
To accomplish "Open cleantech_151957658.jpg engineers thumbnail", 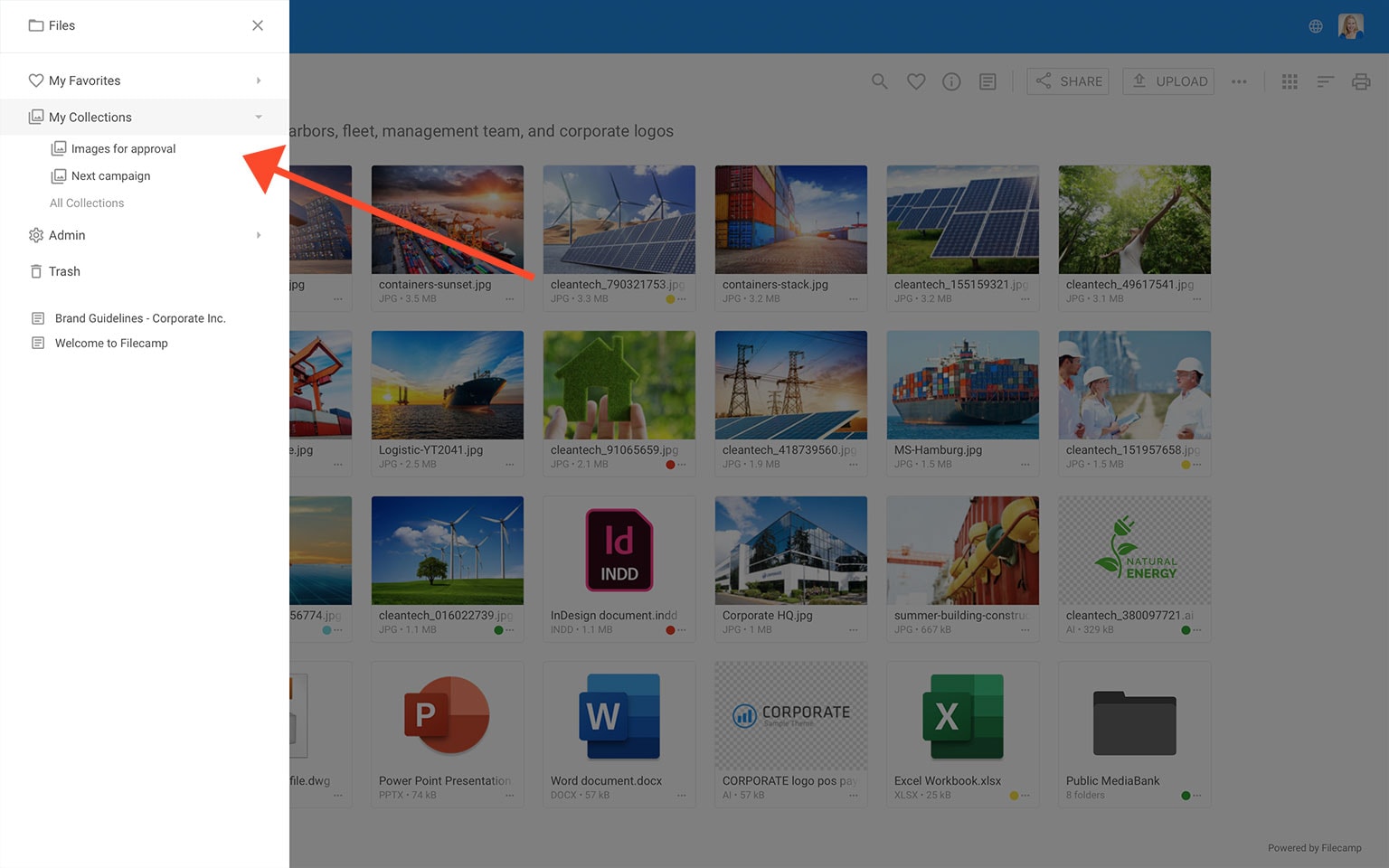I will [1135, 385].
